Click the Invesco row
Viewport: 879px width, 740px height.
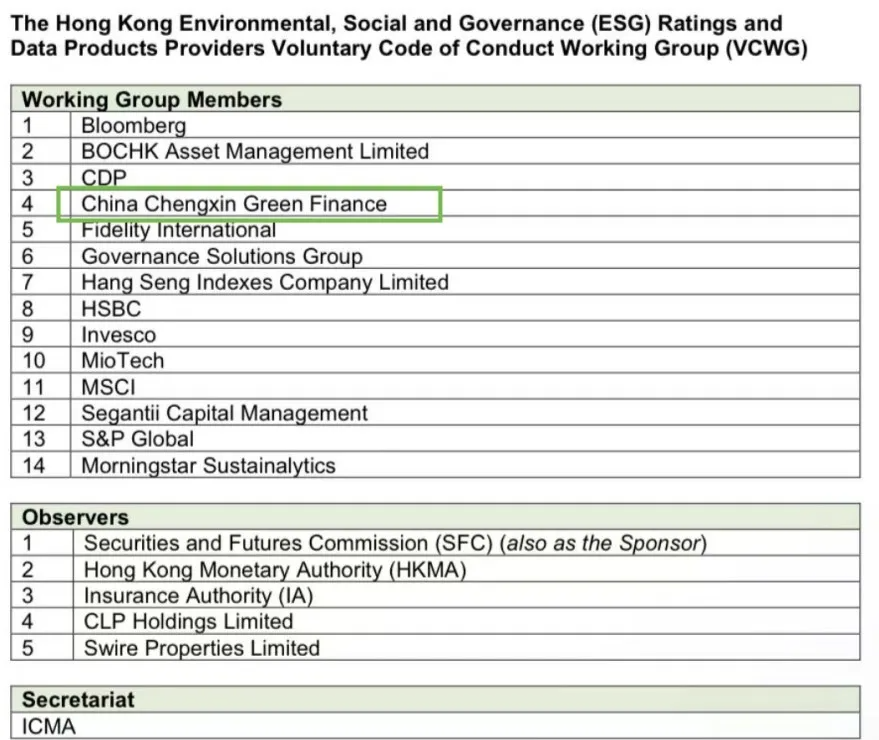(118, 335)
